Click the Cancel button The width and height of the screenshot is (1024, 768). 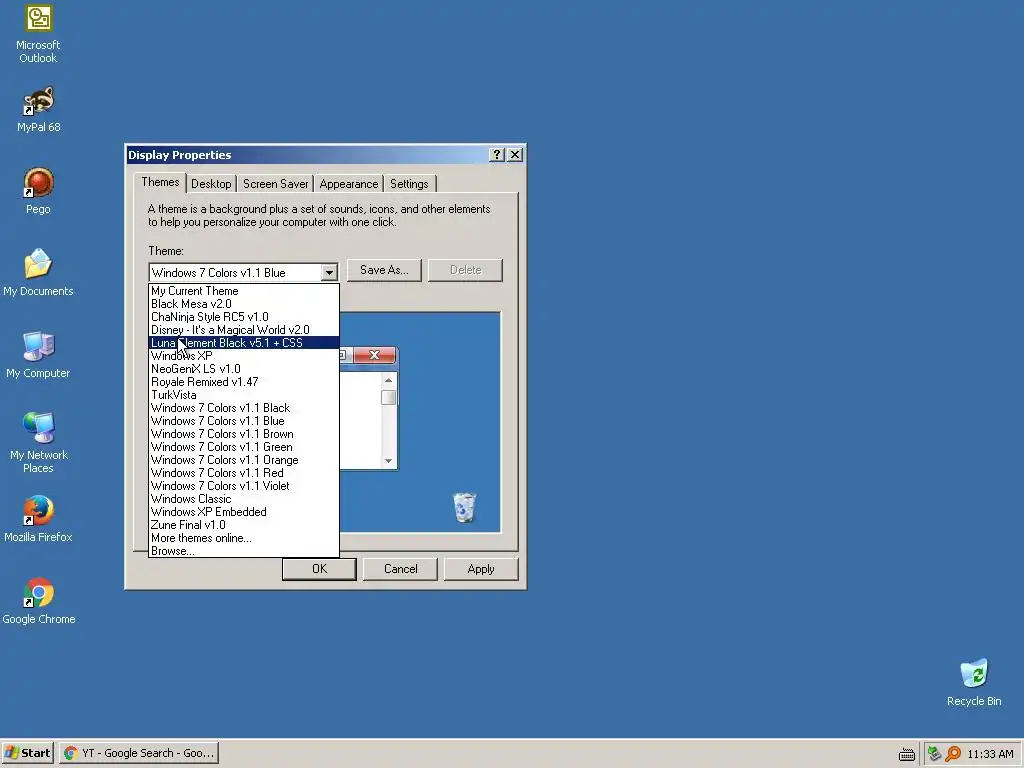pos(400,569)
